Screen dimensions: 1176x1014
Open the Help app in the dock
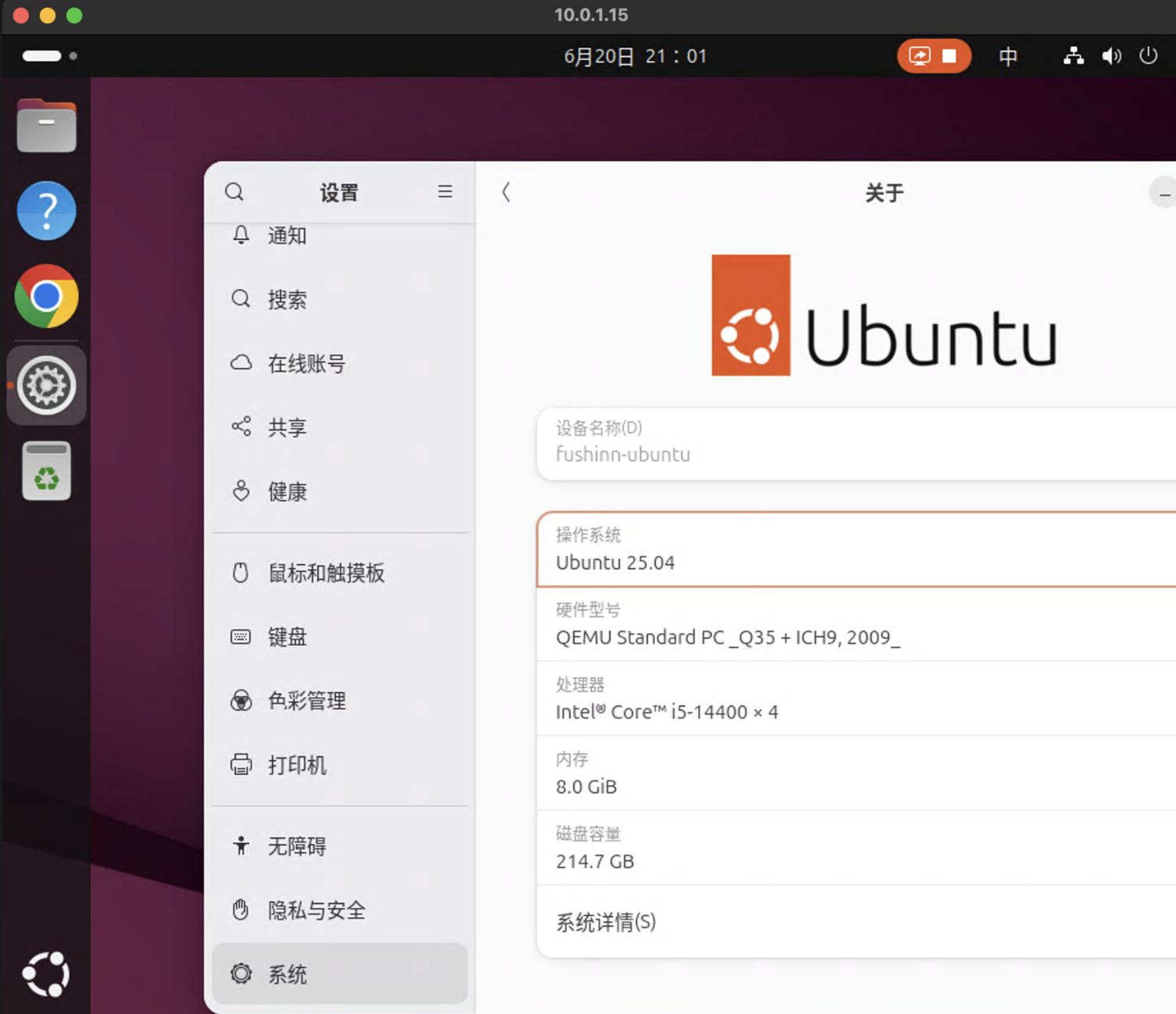(46, 211)
